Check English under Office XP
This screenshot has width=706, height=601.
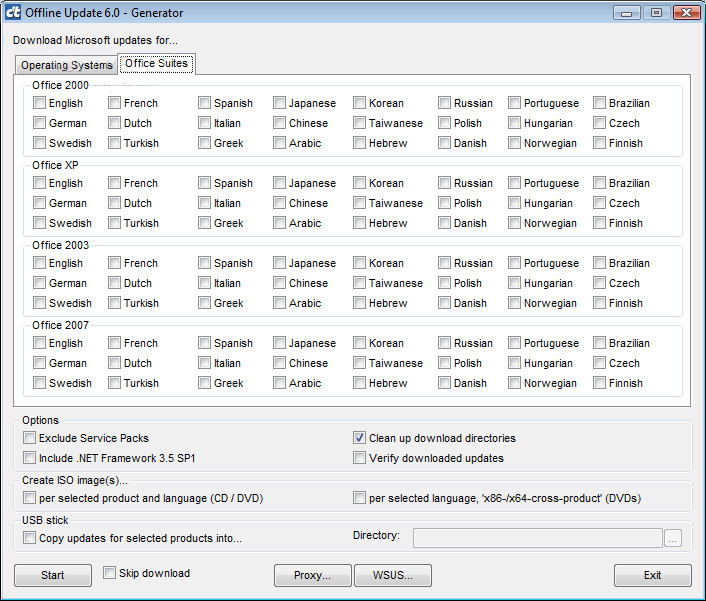(39, 183)
